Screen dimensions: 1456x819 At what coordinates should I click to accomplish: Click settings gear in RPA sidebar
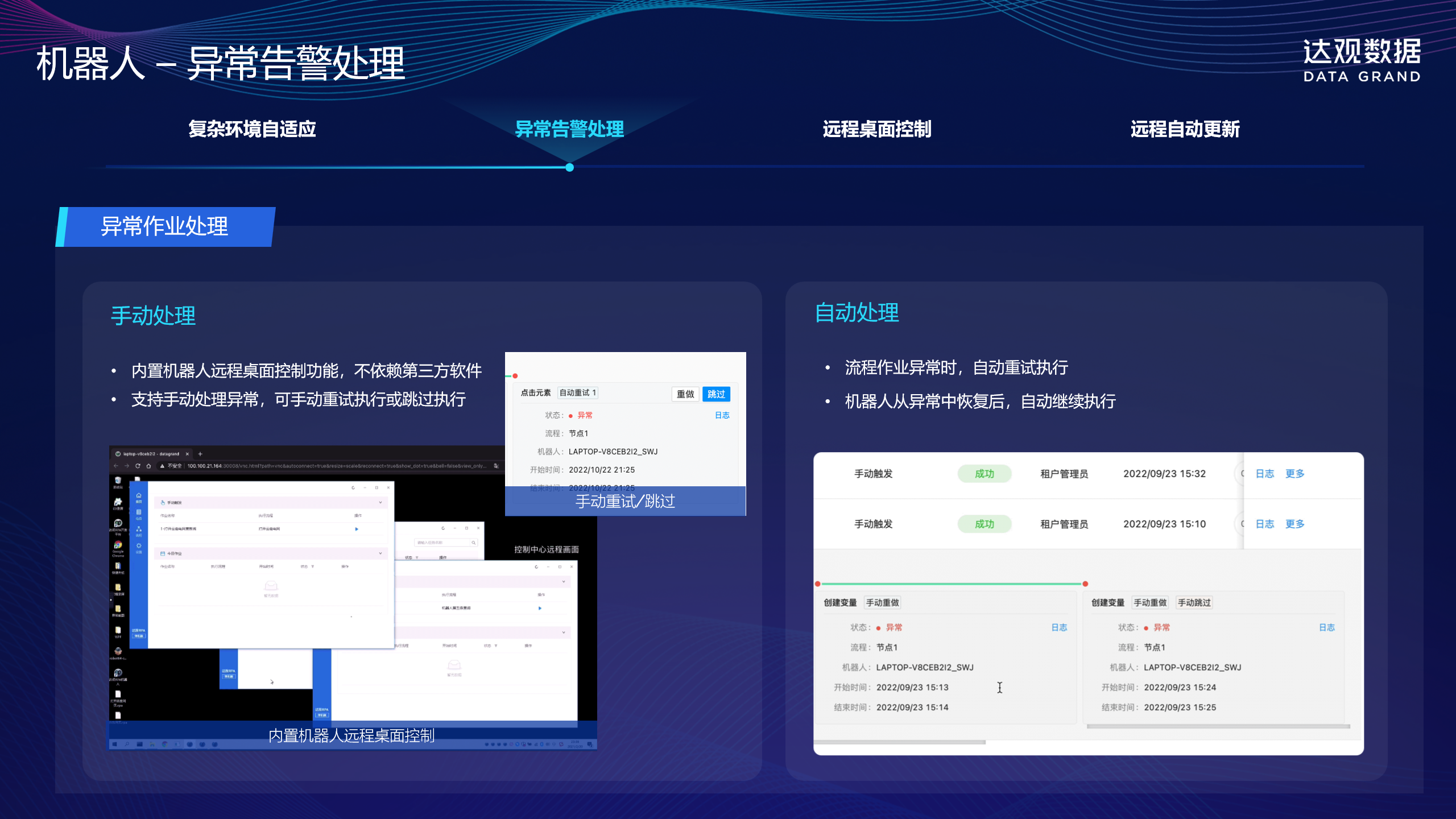[x=138, y=547]
